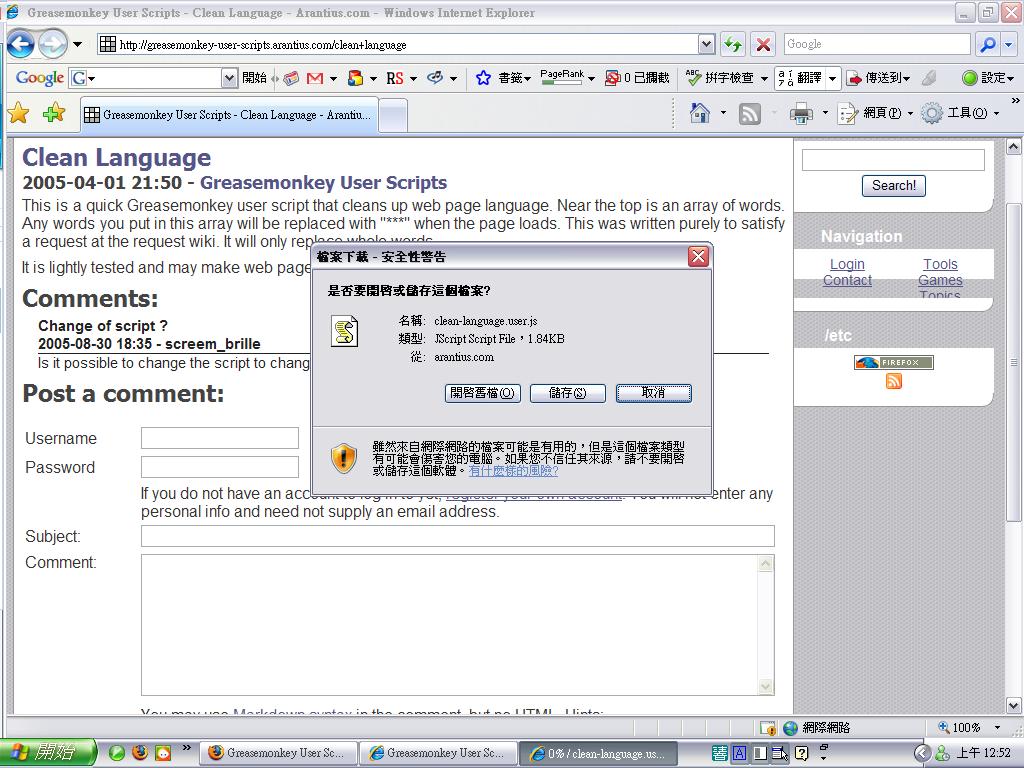Click the Start (開始) button
This screenshot has height=768, width=1024.
47,752
